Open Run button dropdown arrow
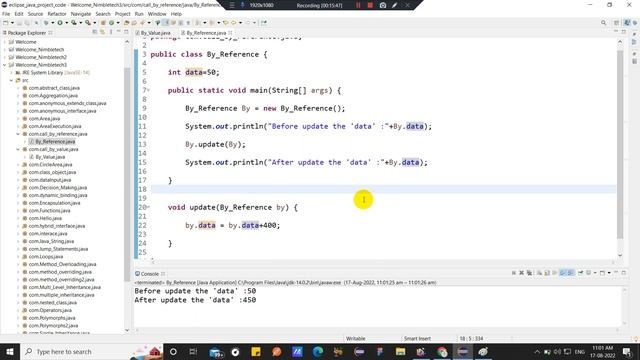Viewport: 640px width, 360px height. point(66,23)
